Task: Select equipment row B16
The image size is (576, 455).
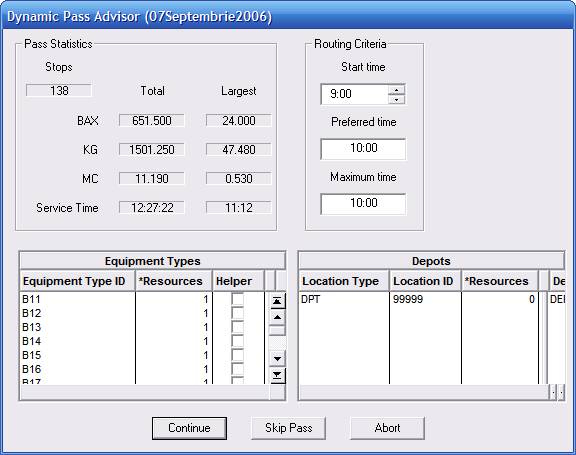Action: (142, 369)
